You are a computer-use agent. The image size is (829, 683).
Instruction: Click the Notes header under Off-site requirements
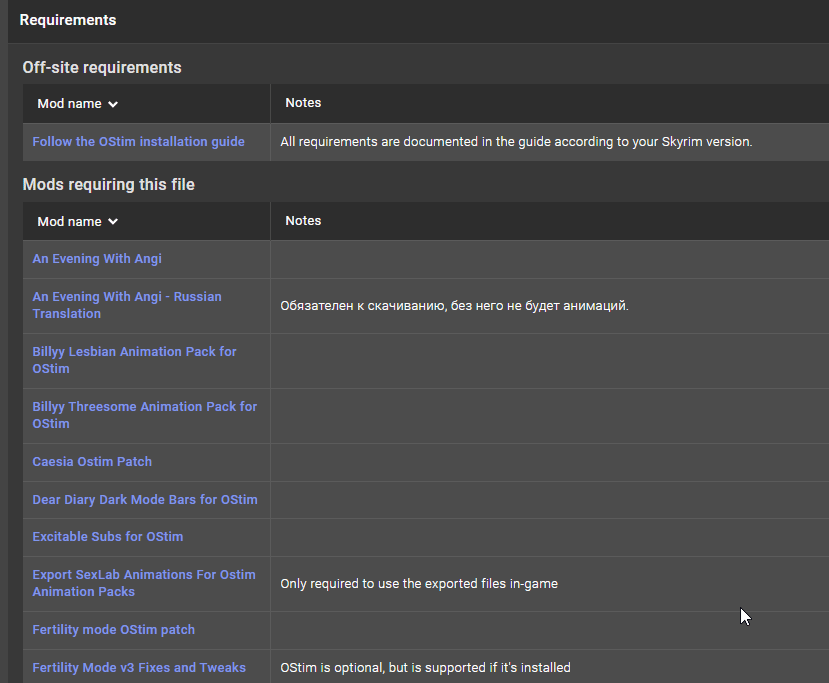tap(303, 103)
